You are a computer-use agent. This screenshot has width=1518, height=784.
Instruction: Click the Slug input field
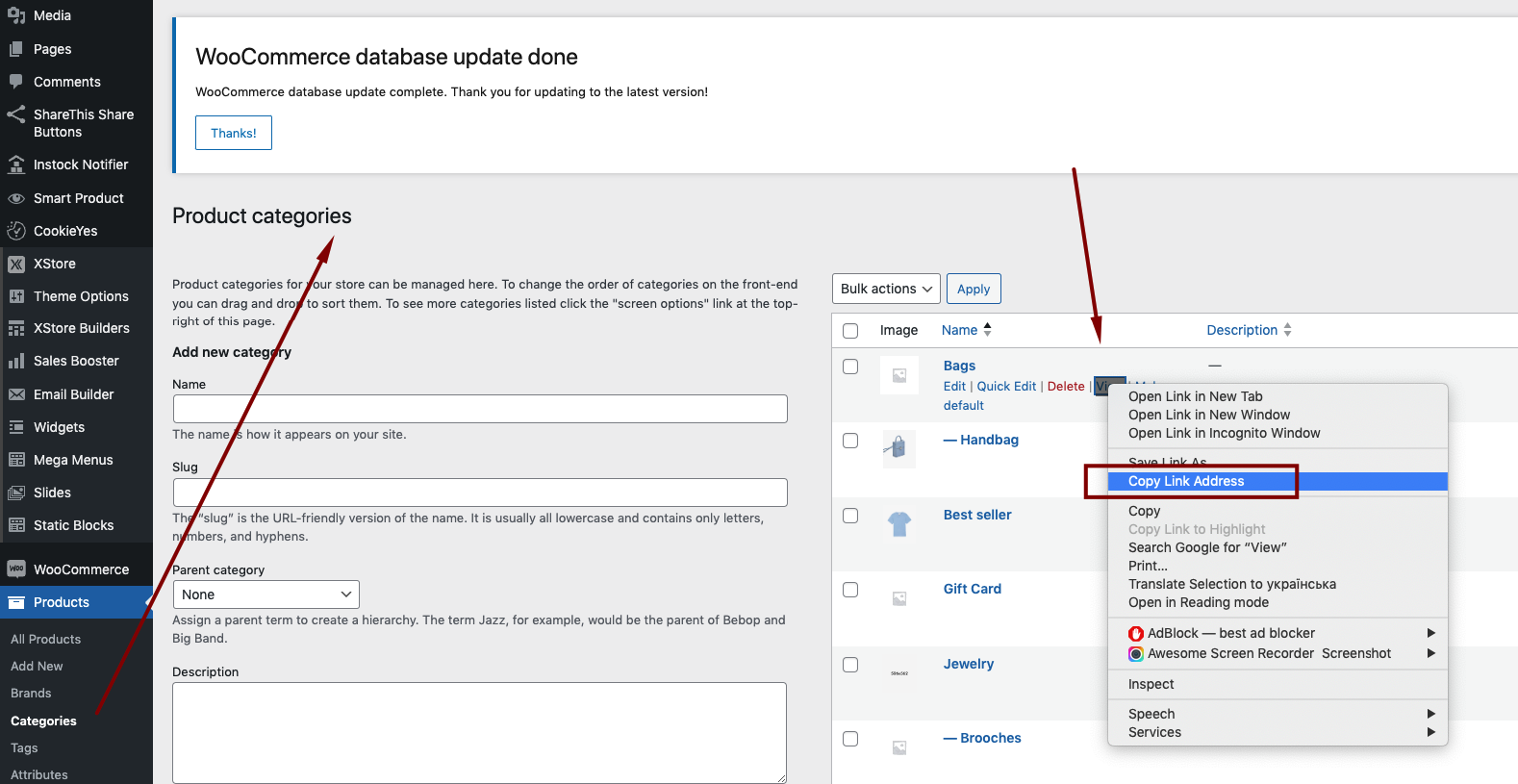[x=480, y=493]
